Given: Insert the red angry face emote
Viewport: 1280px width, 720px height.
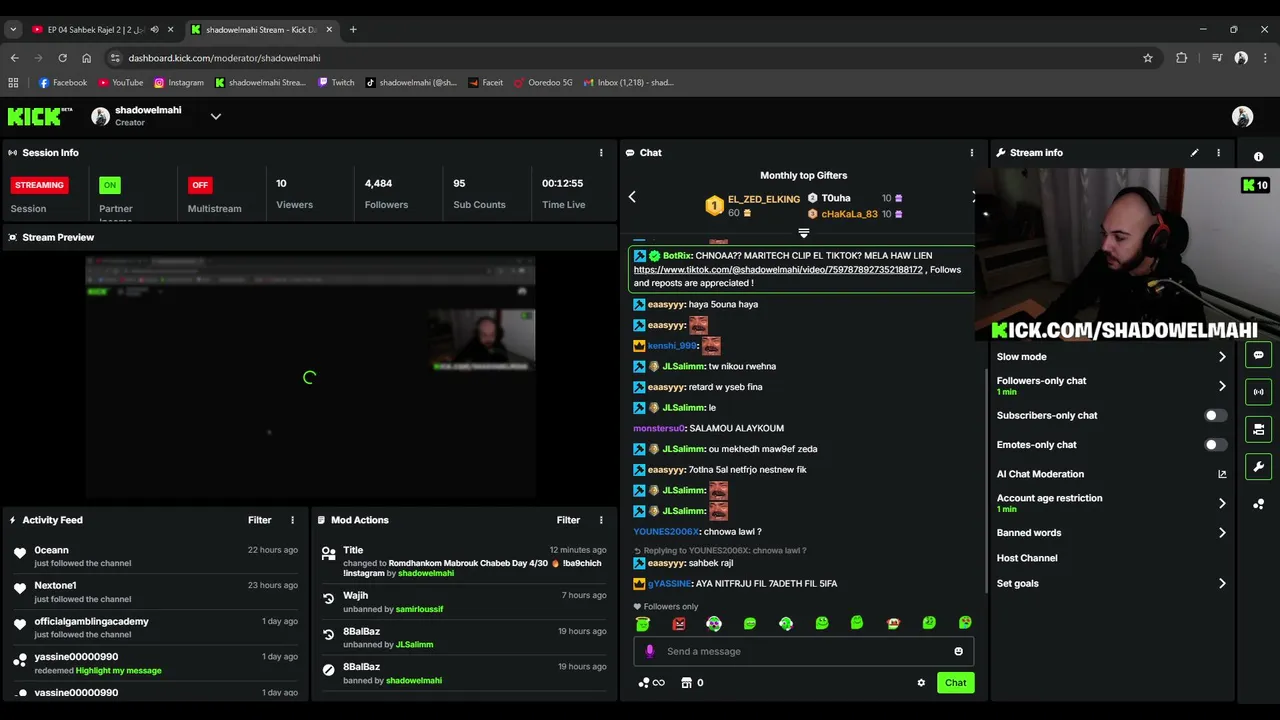Looking at the screenshot, I should (679, 623).
